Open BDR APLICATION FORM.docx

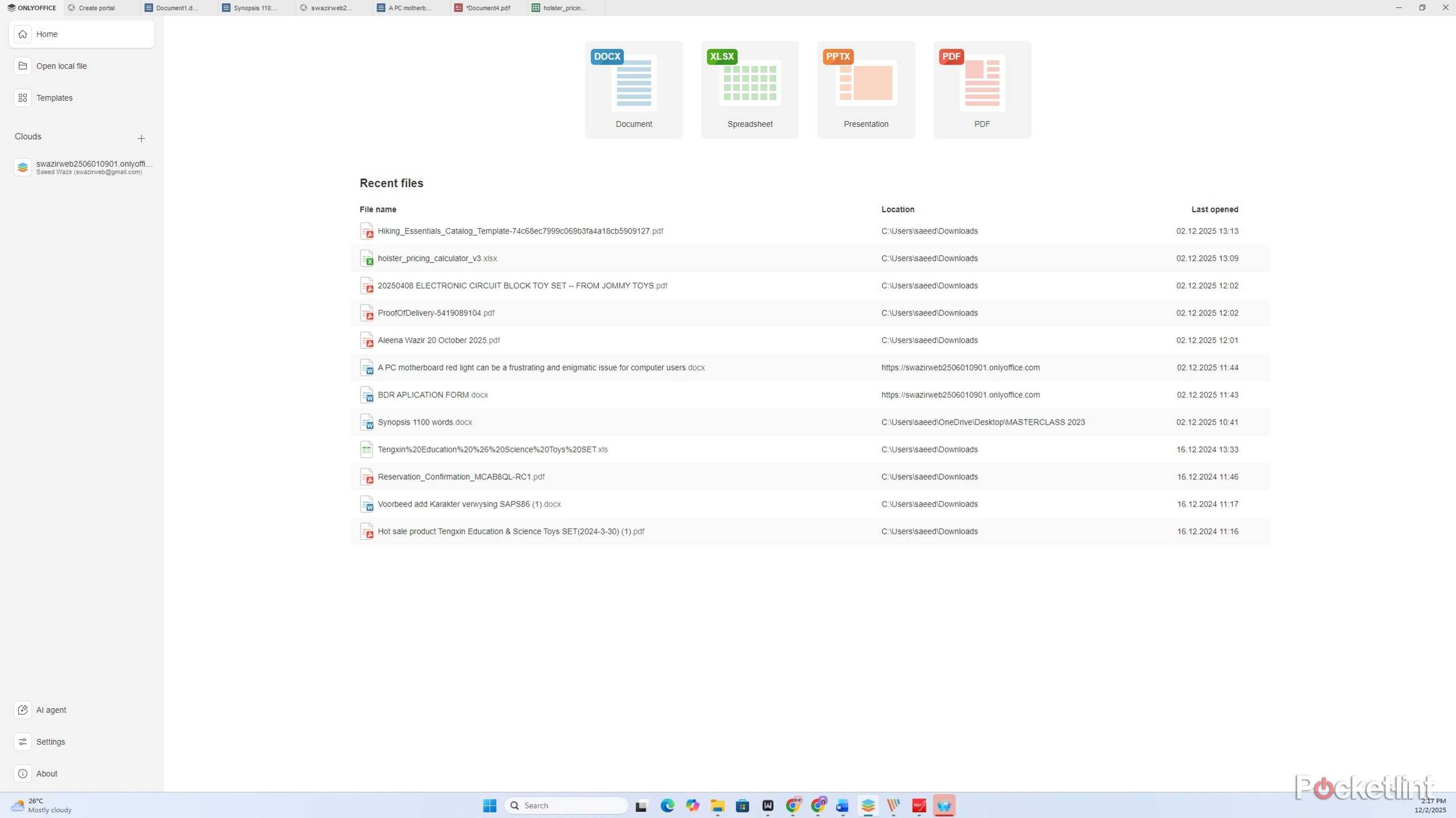coord(810,395)
